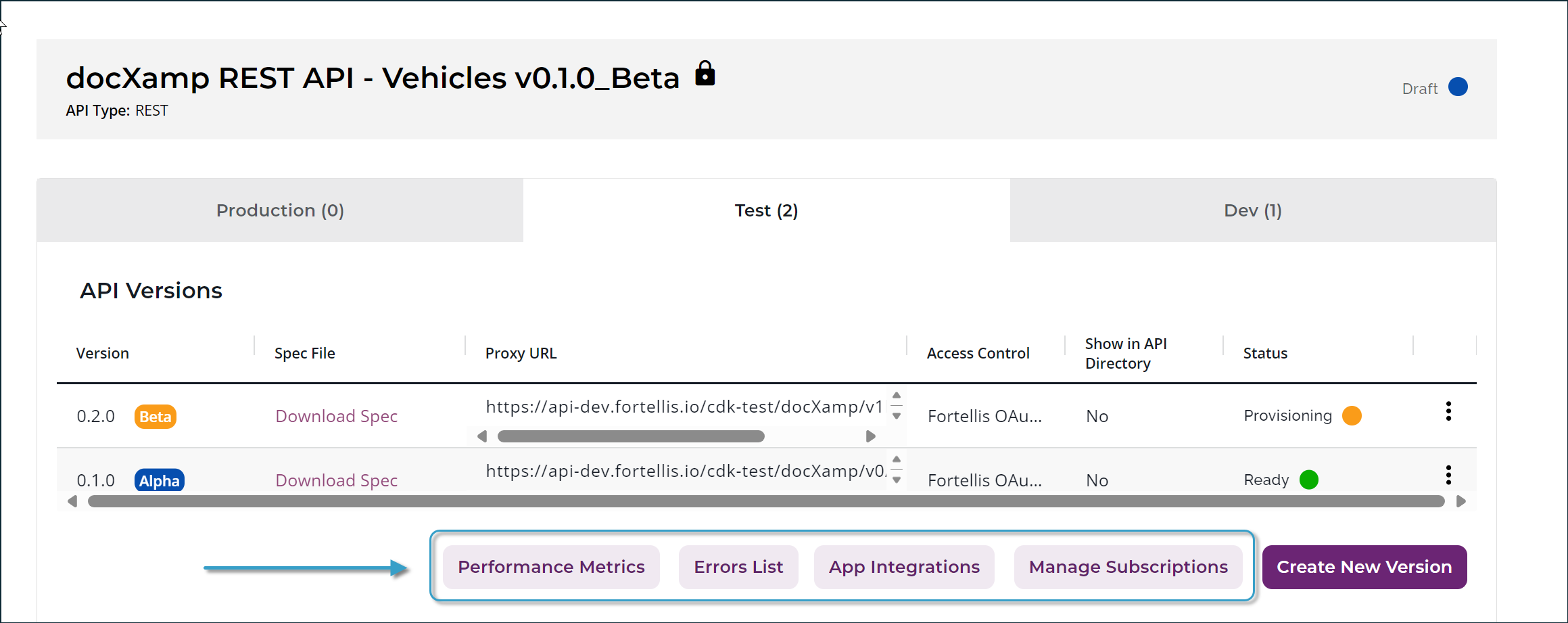This screenshot has height=623, width=1568.
Task: Select the Alpha badge on version 0.1.0
Action: click(159, 480)
